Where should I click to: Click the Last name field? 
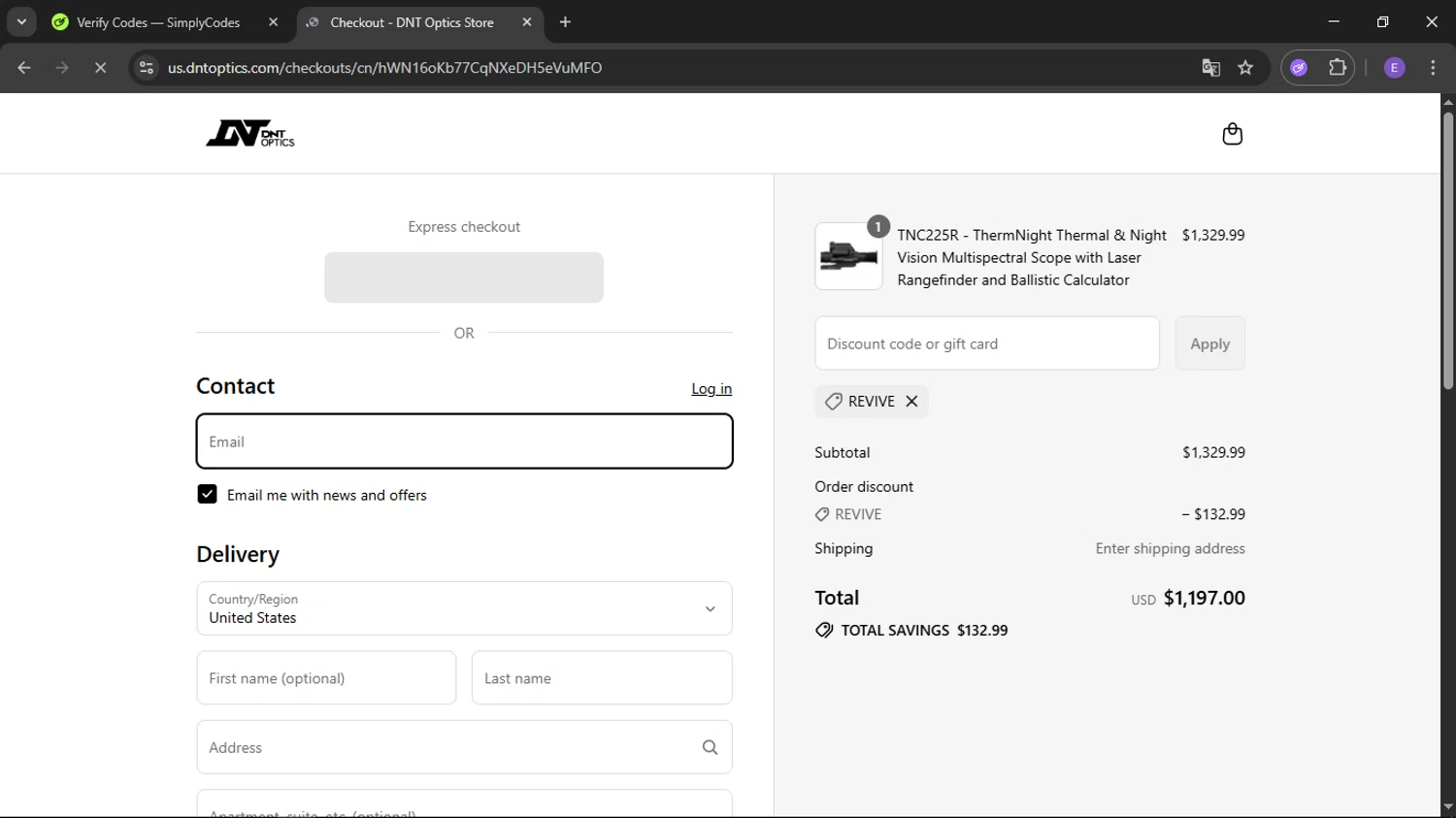(602, 678)
